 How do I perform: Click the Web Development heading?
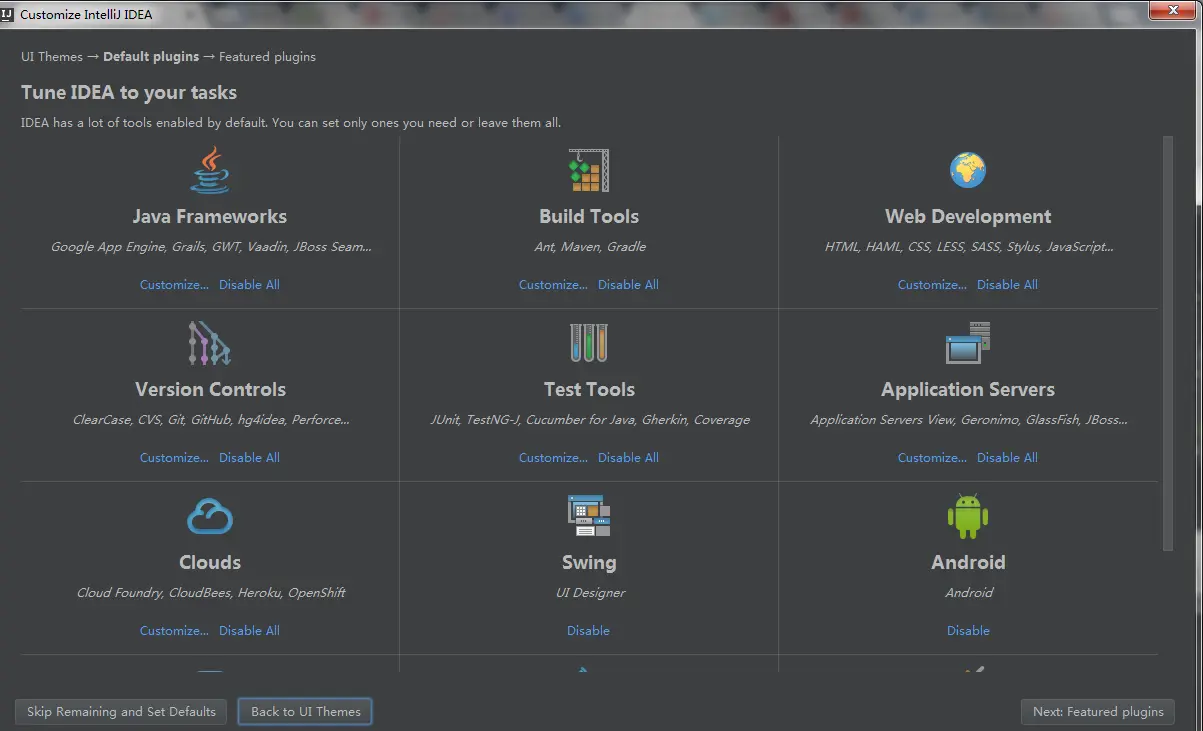[968, 217]
